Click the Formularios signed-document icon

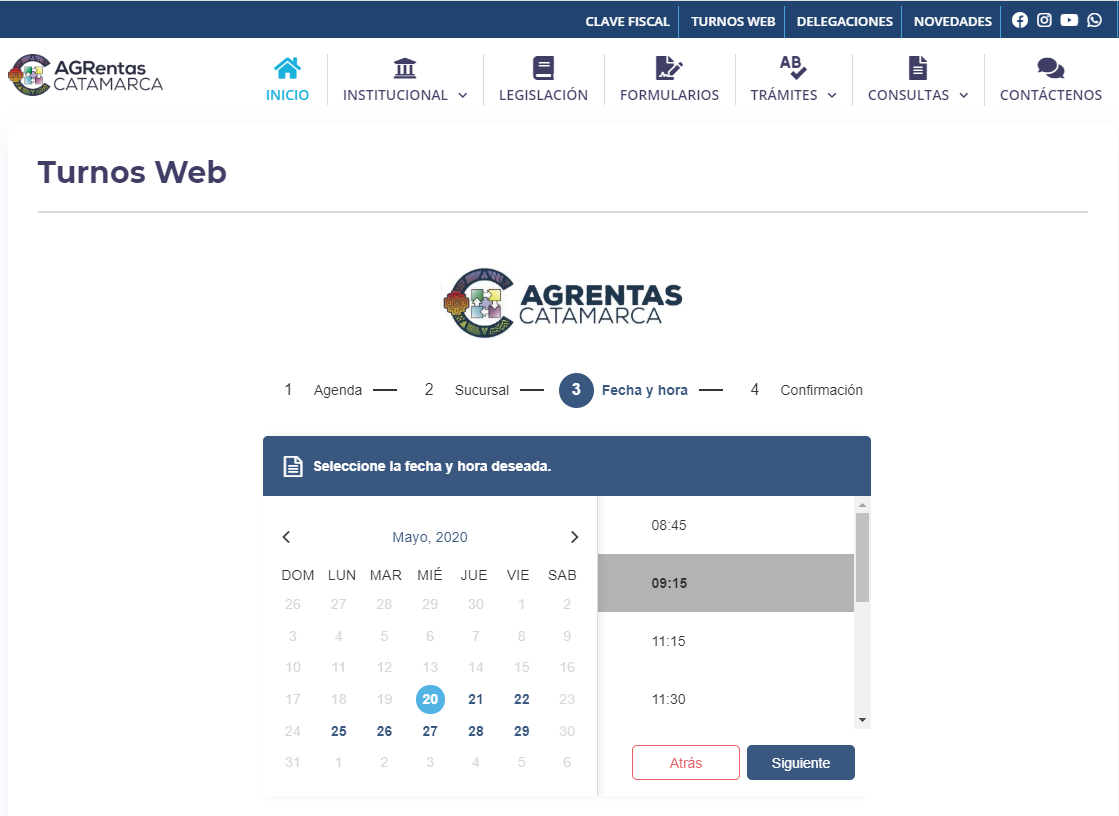click(x=669, y=68)
